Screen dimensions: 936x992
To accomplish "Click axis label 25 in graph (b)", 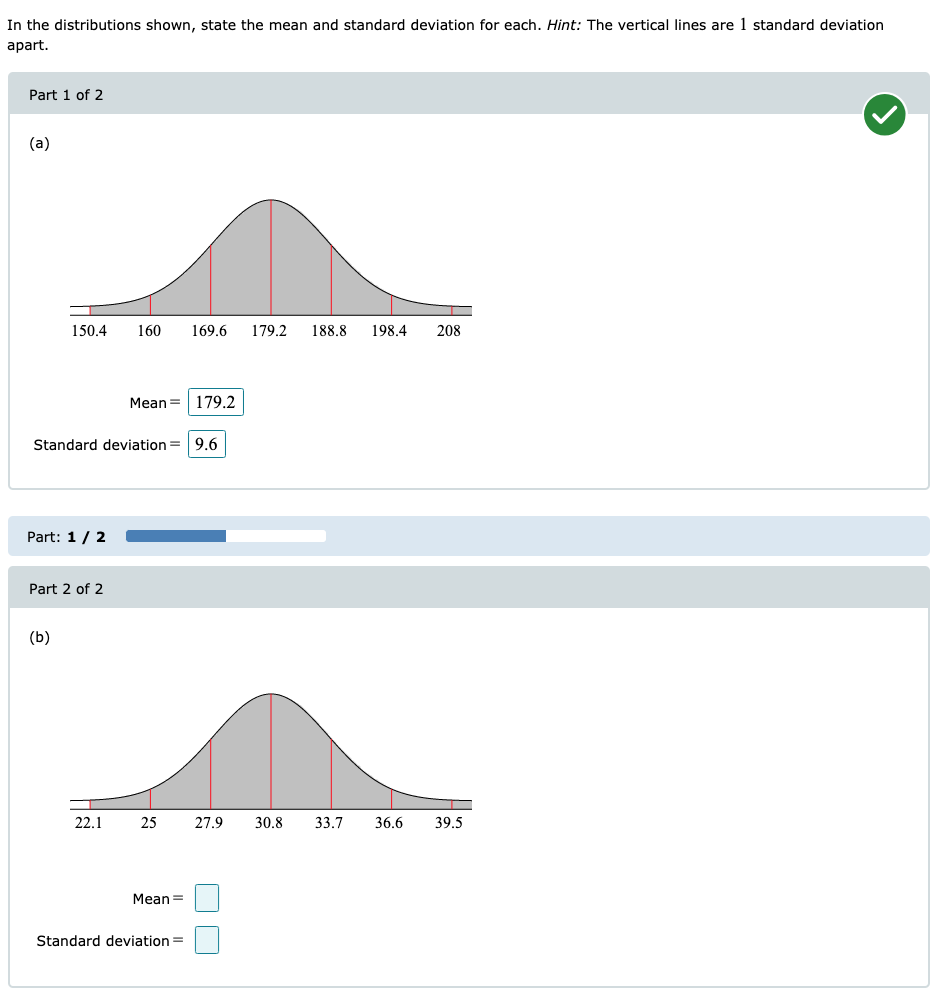I will [x=149, y=823].
